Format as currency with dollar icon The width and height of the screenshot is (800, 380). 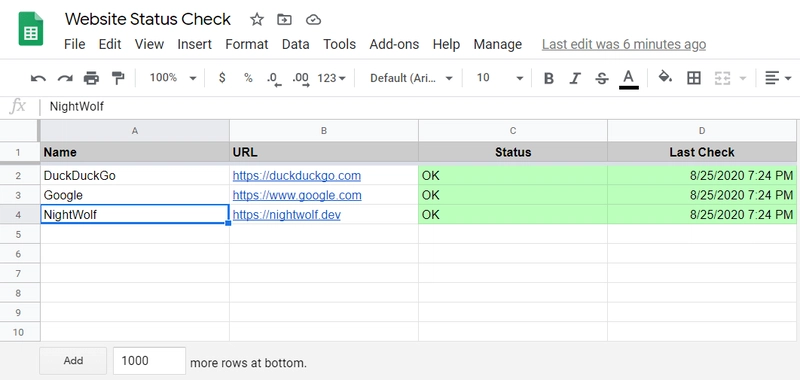pyautogui.click(x=222, y=78)
